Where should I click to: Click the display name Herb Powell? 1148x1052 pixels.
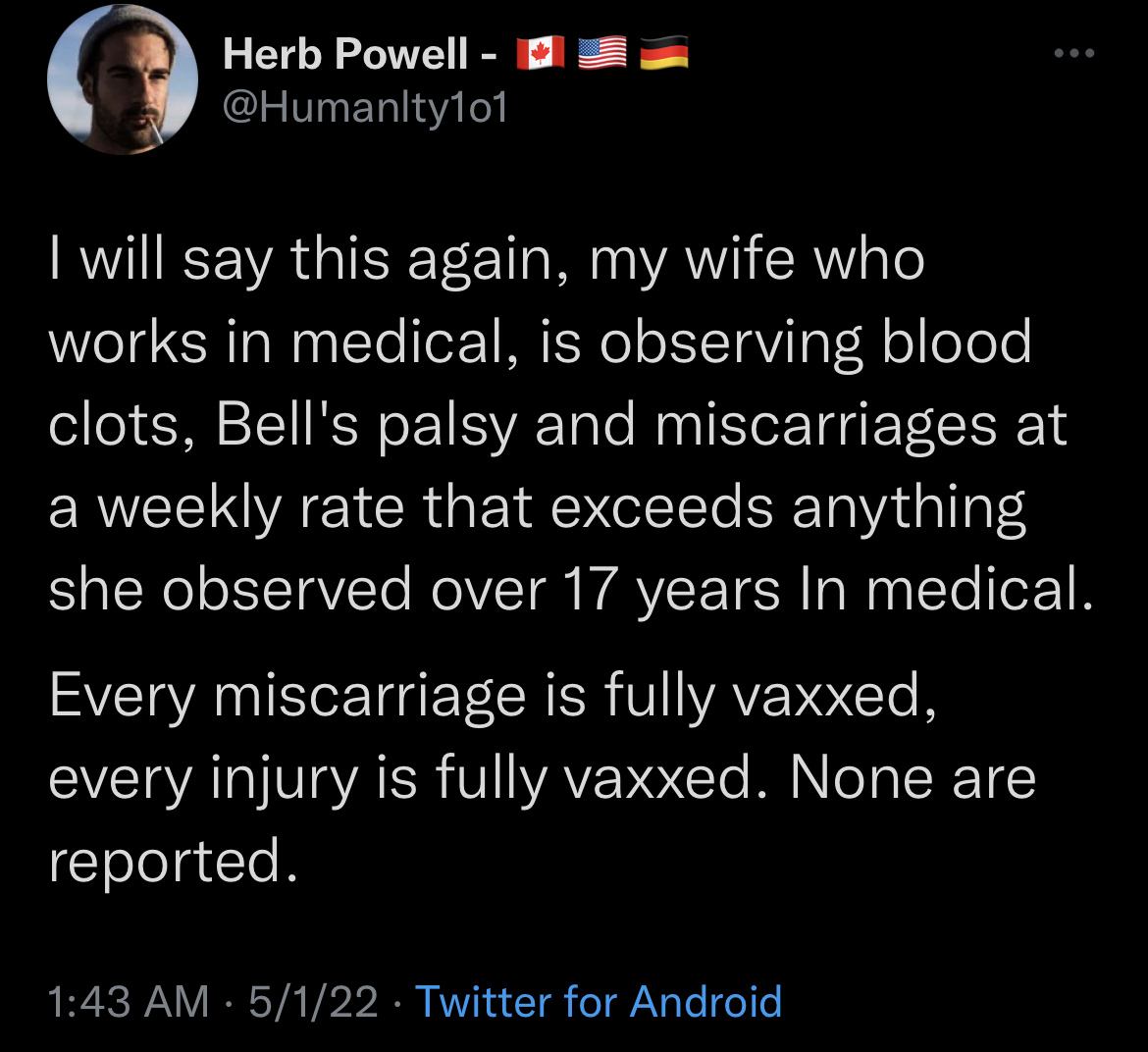(345, 54)
